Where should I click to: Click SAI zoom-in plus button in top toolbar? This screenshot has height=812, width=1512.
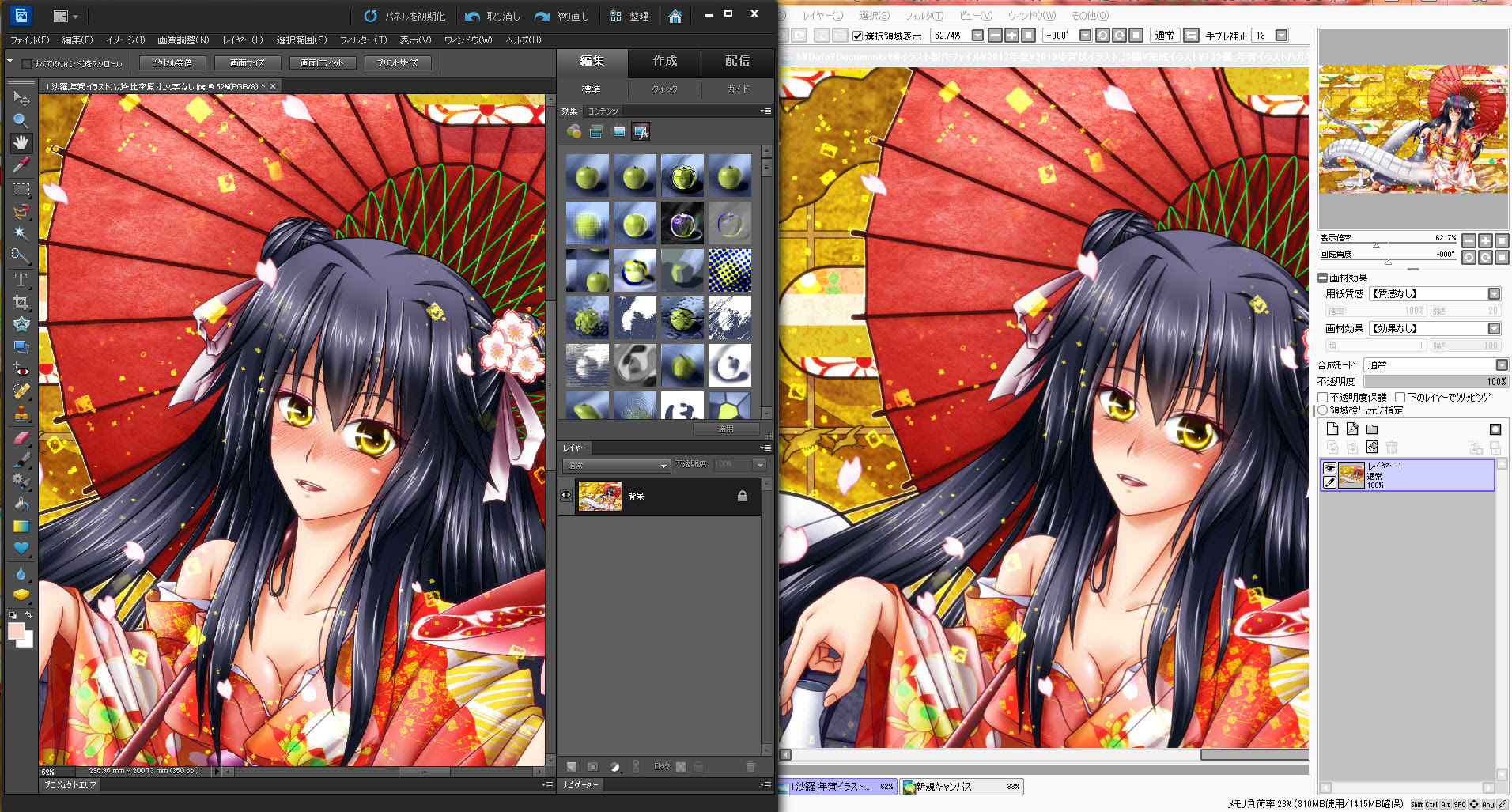[1011, 36]
